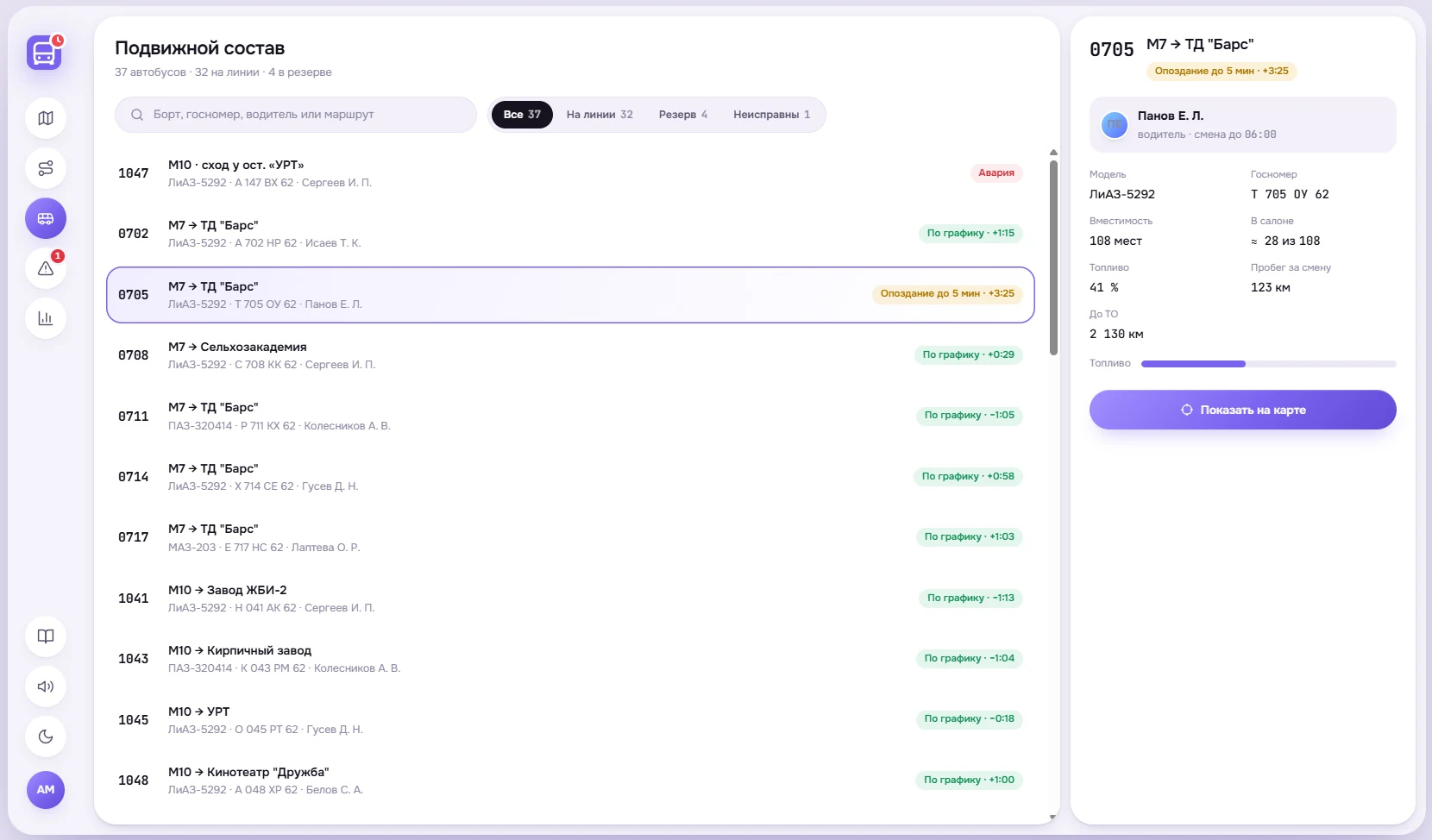The height and width of the screenshot is (840, 1432).
Task: Click the list vertical scrollbar thumb
Action: coord(1053,257)
